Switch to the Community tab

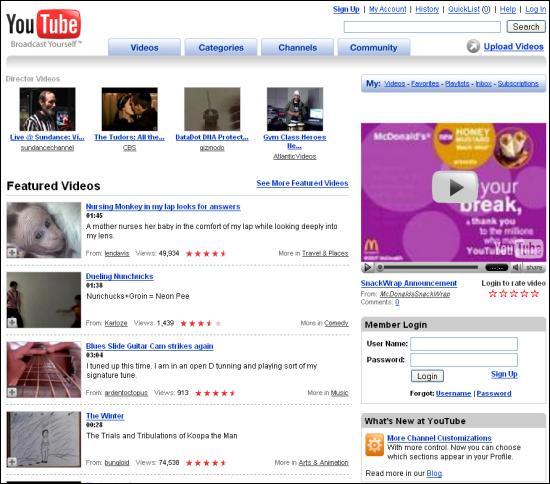[x=374, y=47]
